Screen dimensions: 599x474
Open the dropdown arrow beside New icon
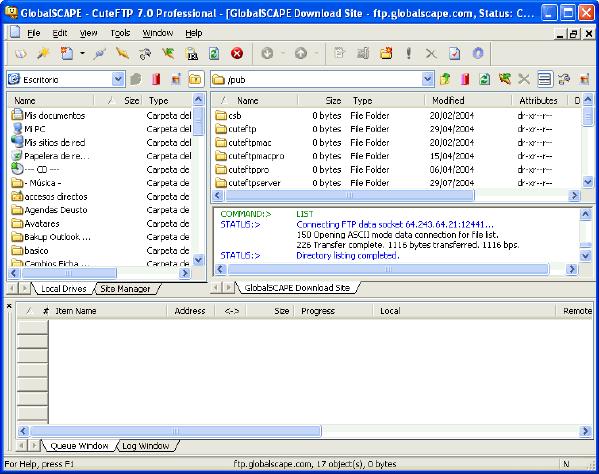(82, 54)
